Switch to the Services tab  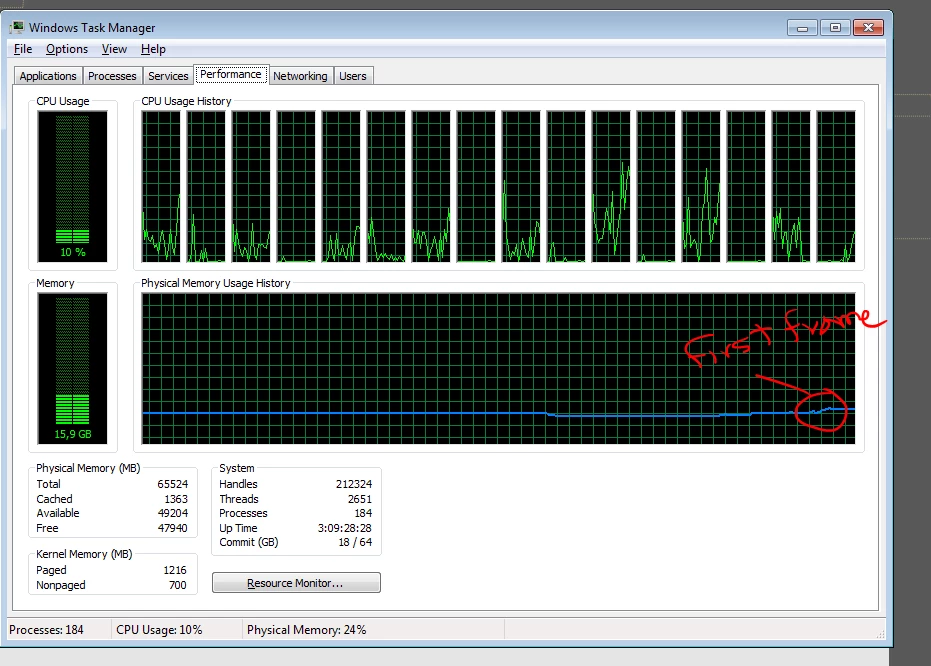pyautogui.click(x=168, y=76)
